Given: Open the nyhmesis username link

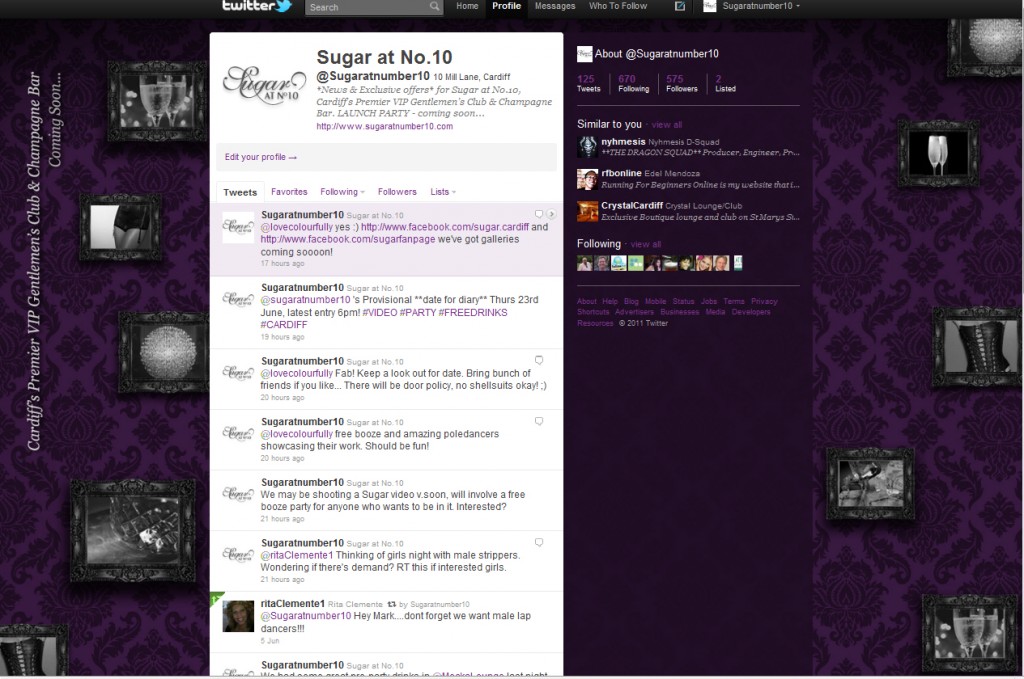Looking at the screenshot, I should 623,142.
